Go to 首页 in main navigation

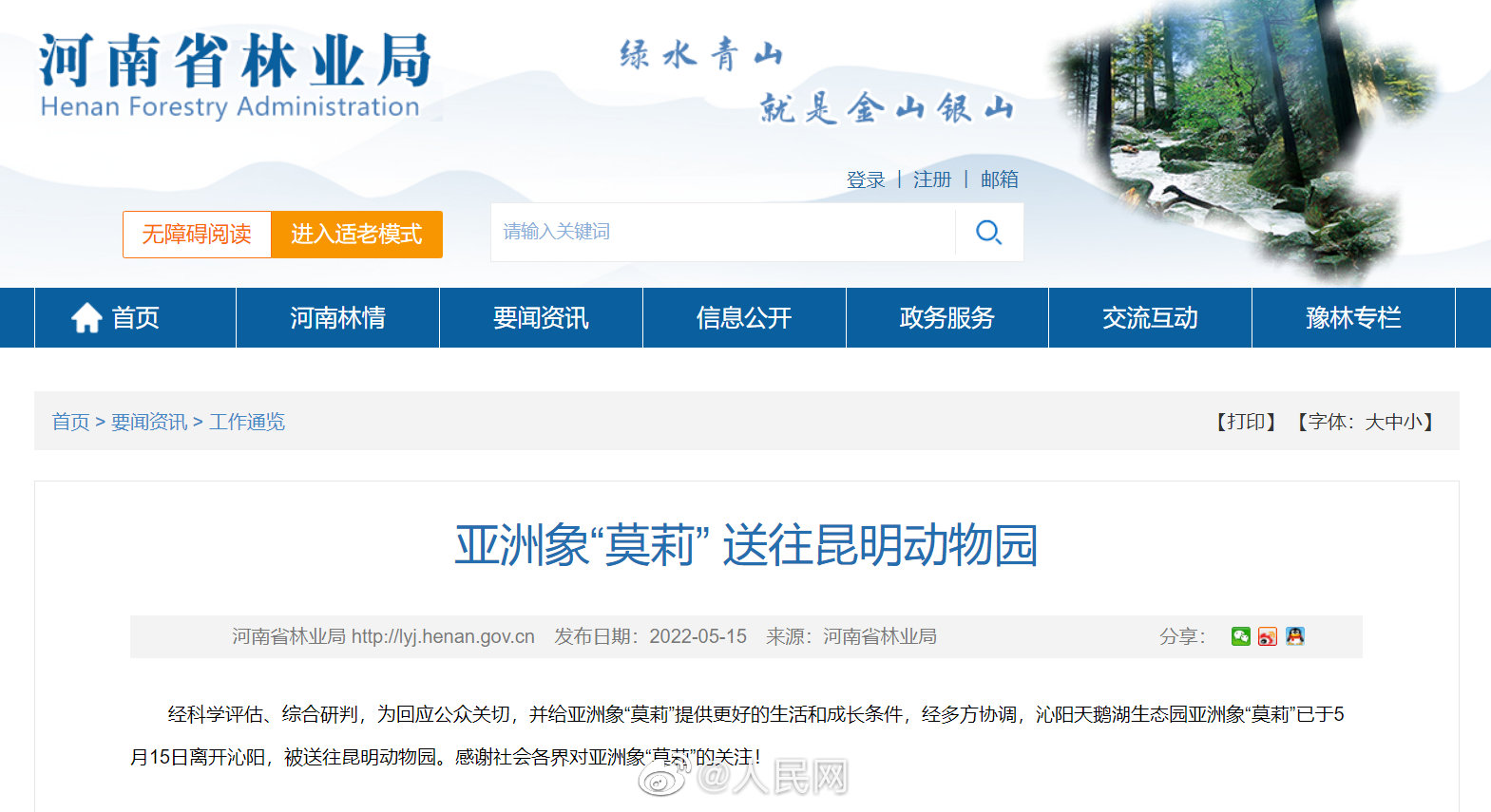point(135,317)
